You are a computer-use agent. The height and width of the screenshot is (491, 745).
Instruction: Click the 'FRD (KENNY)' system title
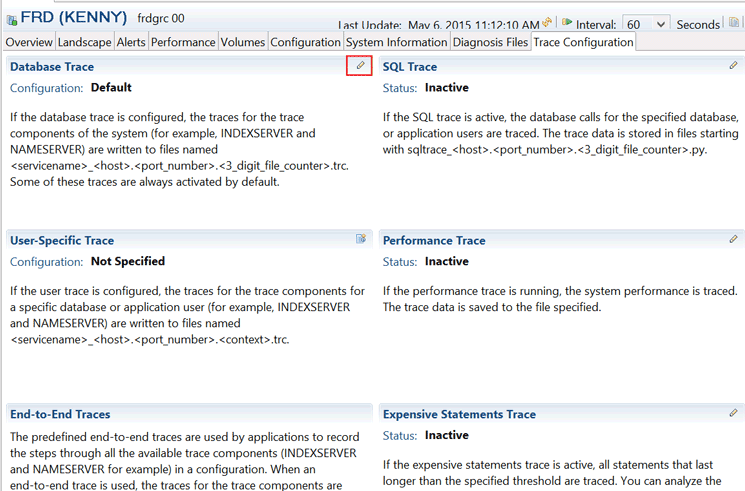click(x=74, y=17)
